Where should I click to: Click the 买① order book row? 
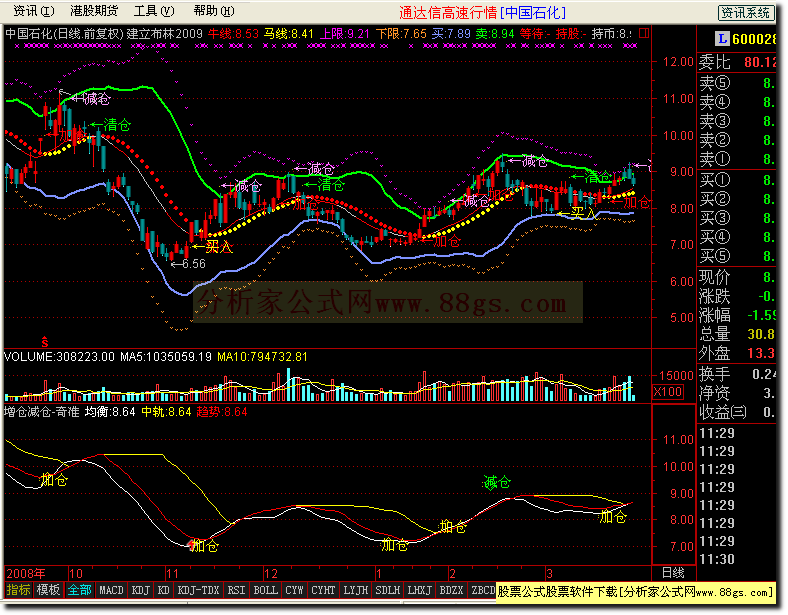click(x=737, y=180)
